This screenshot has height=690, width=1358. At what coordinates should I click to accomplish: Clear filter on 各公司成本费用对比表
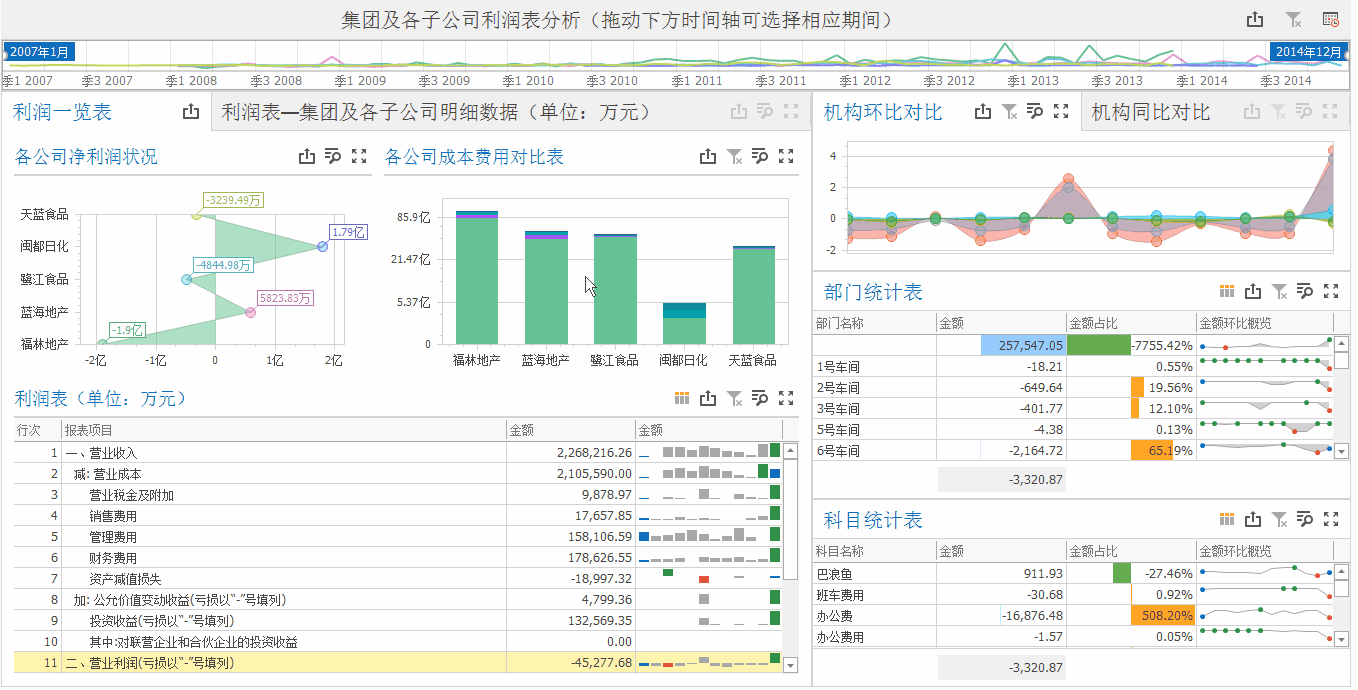pyautogui.click(x=734, y=156)
